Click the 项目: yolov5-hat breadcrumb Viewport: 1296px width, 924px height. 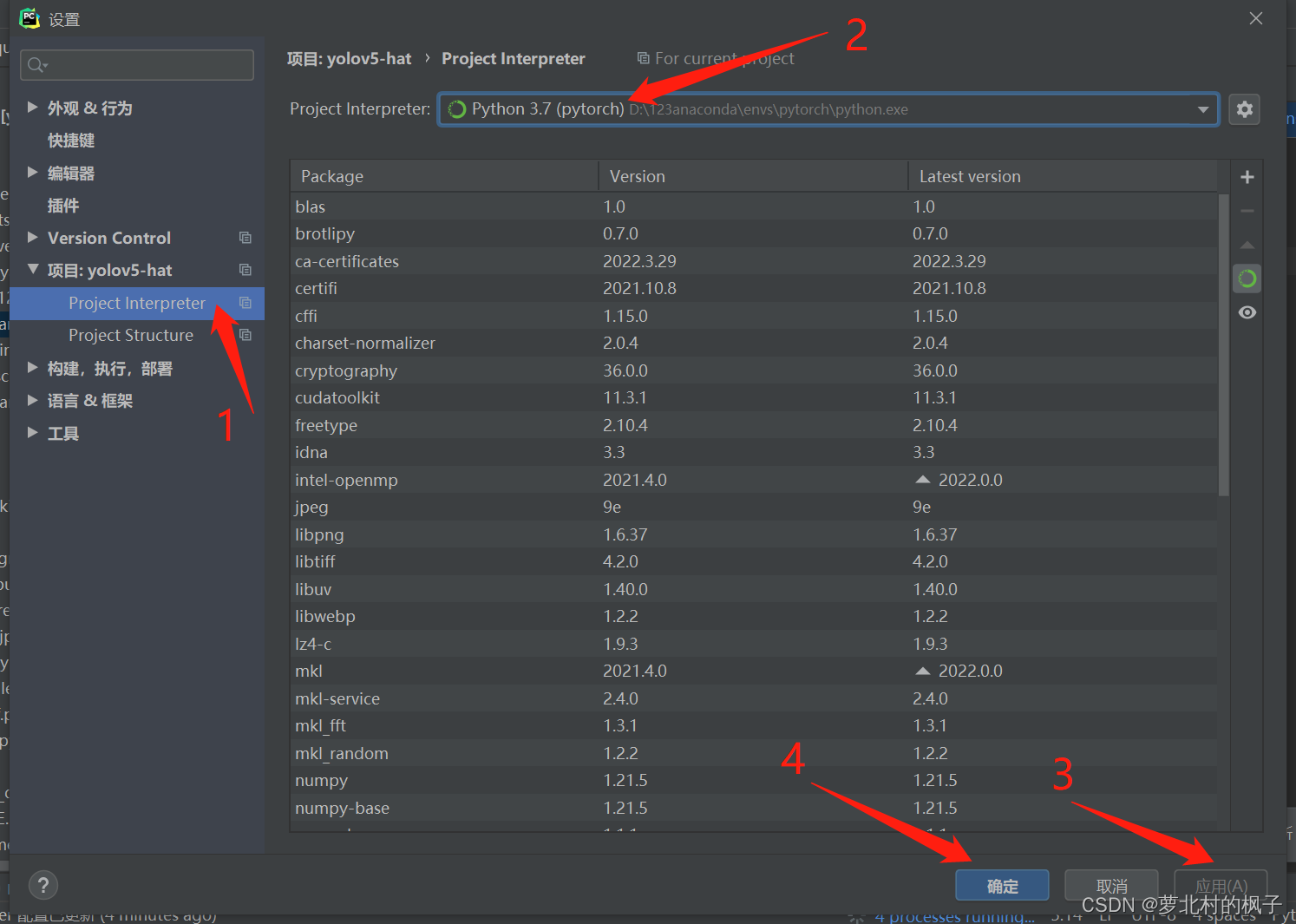tap(349, 59)
